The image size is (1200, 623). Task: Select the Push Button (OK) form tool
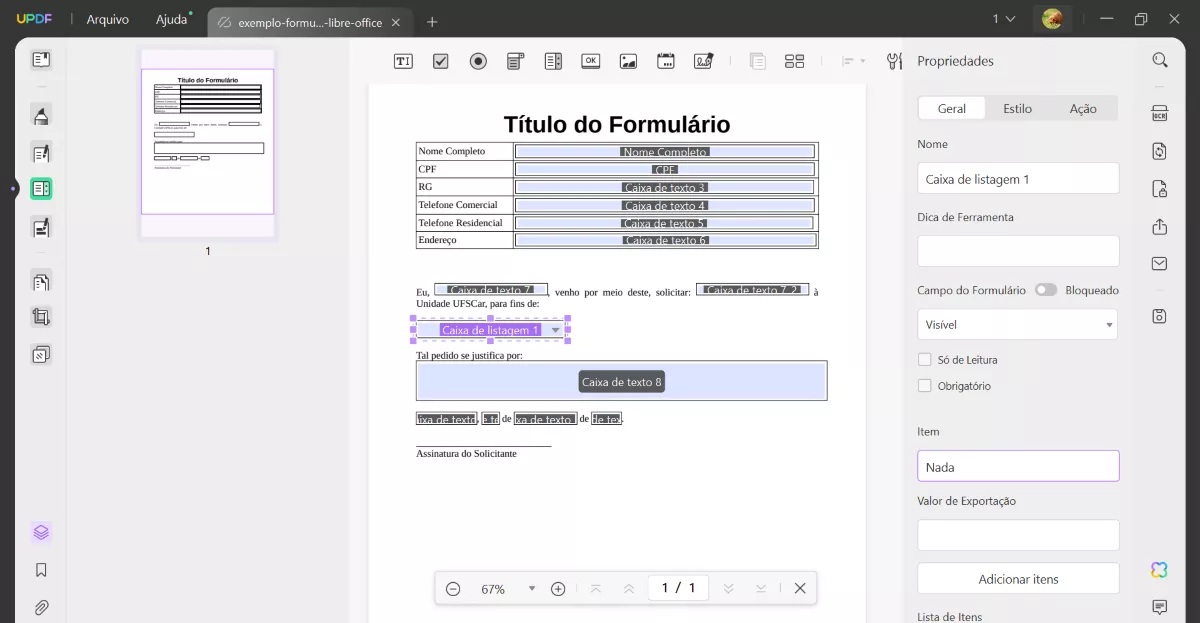(x=590, y=60)
